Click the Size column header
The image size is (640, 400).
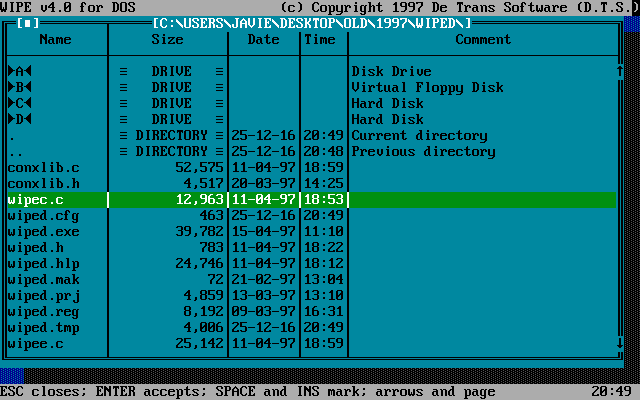pyautogui.click(x=167, y=39)
